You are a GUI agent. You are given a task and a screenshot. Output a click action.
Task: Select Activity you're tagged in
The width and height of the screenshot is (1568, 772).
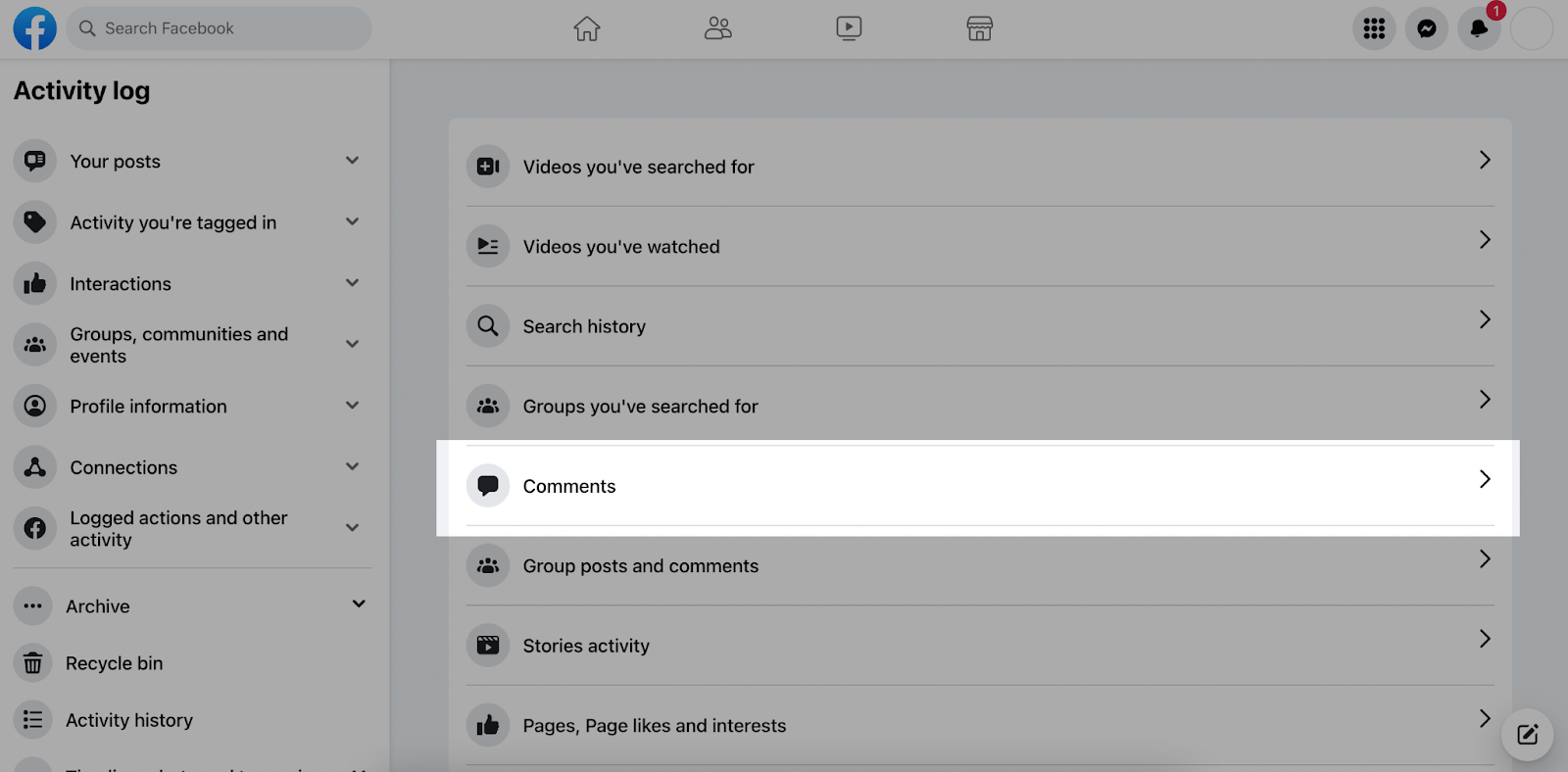click(x=173, y=222)
